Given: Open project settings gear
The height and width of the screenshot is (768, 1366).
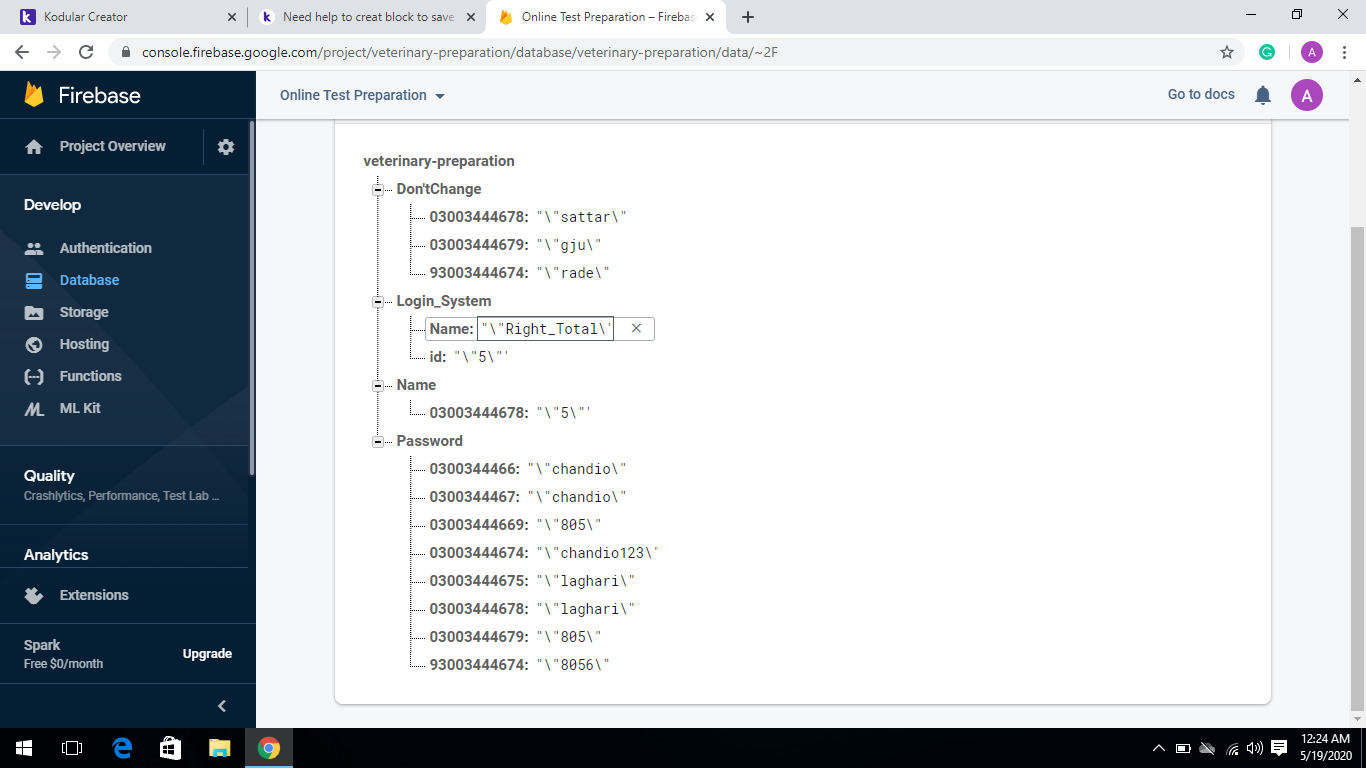Looking at the screenshot, I should [225, 146].
